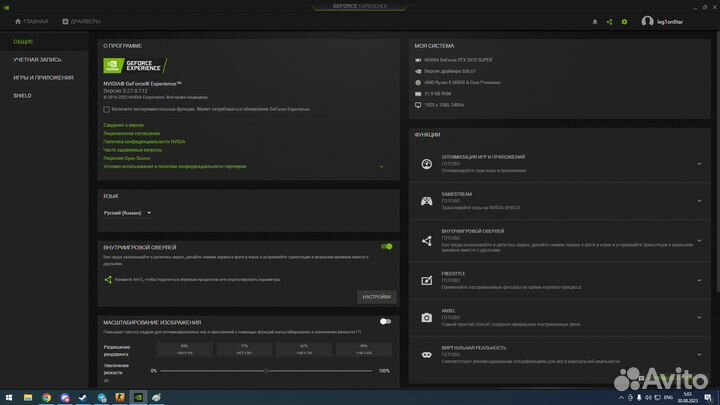
Task: Click the vertical scrollbar on the right
Action: pyautogui.click(x=717, y=161)
